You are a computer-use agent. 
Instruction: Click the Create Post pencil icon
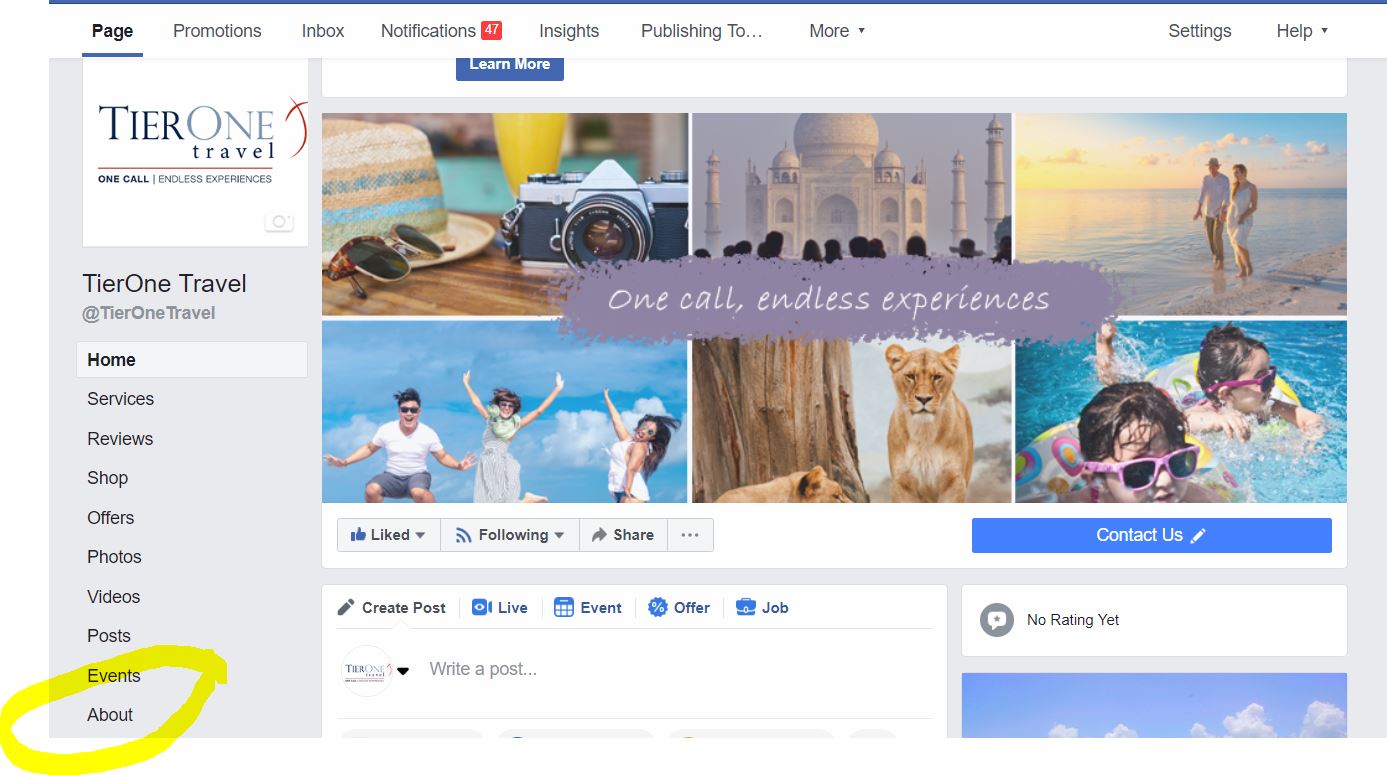pyautogui.click(x=346, y=607)
